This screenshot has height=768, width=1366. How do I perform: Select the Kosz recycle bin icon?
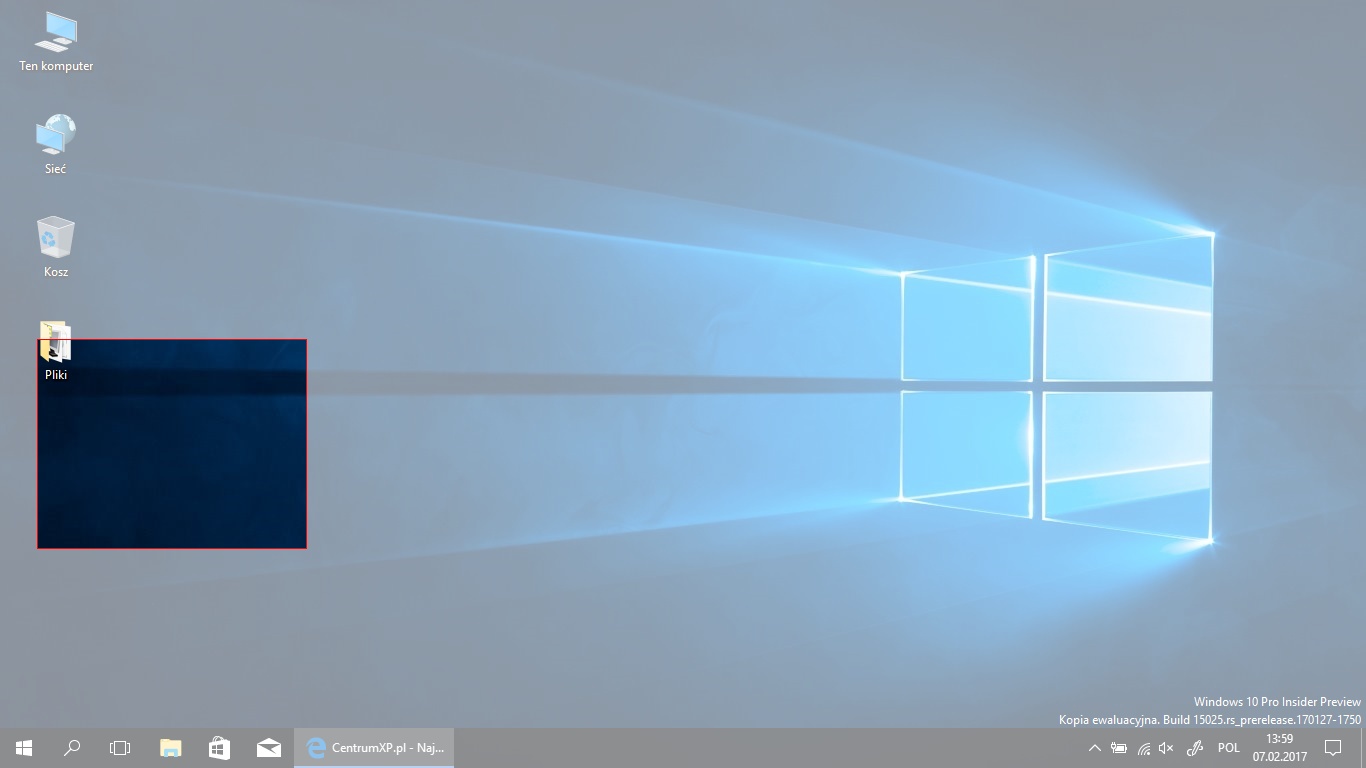coord(56,248)
